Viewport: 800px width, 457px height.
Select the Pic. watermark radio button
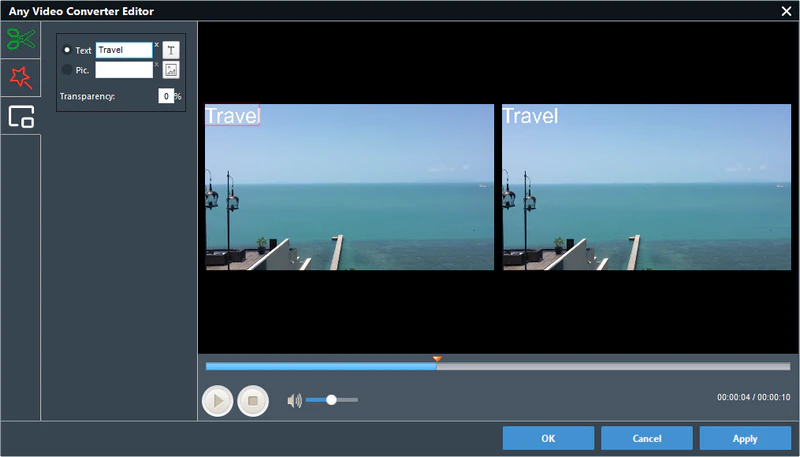[x=67, y=70]
